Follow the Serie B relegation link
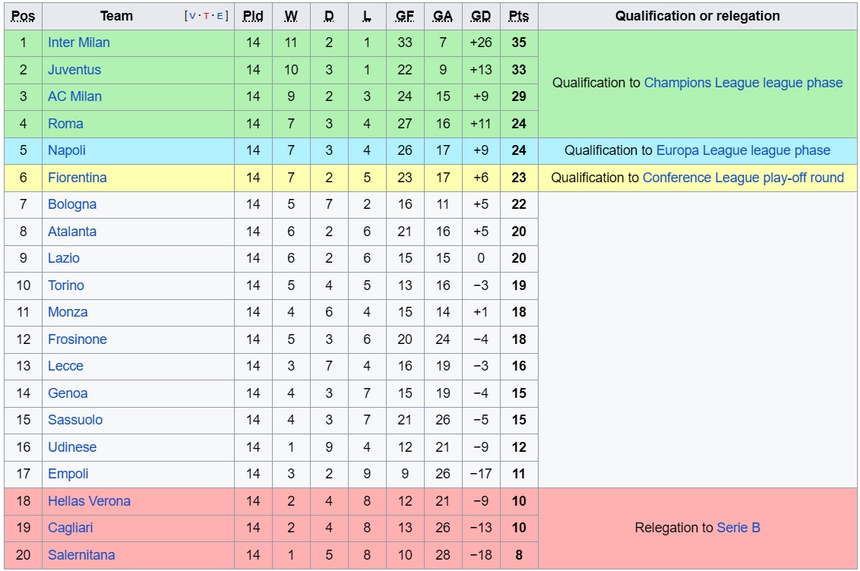 [x=739, y=528]
